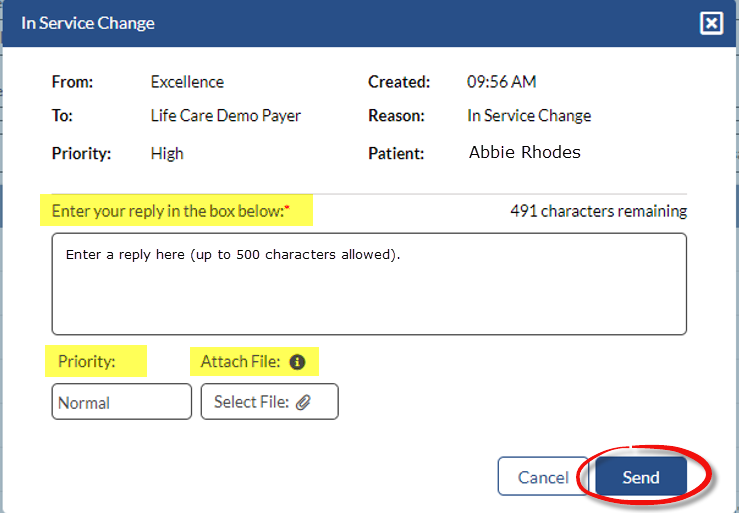Click the High priority value
This screenshot has width=739, height=513.
(167, 153)
